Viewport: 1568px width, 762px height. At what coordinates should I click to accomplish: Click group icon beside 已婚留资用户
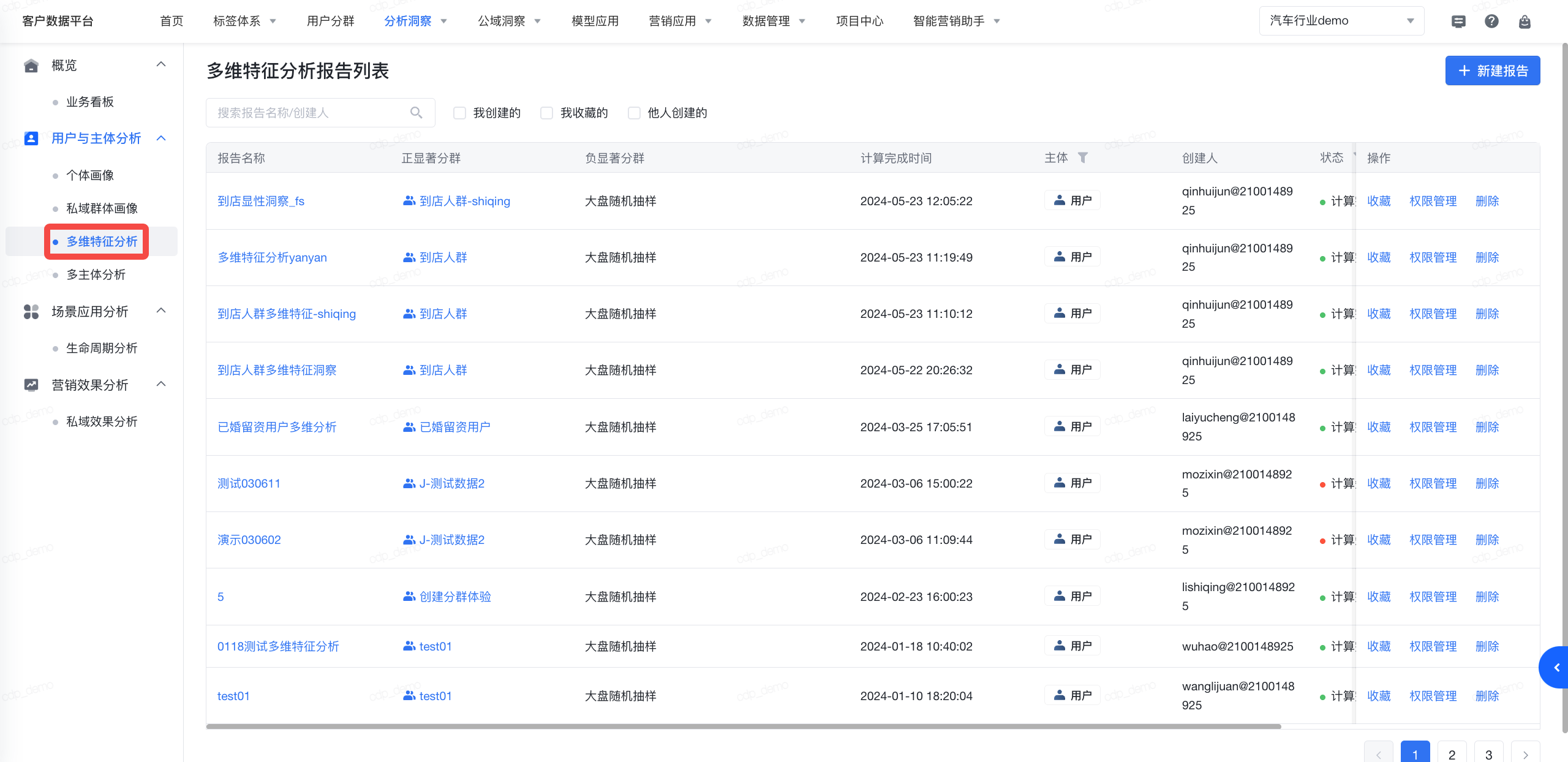409,427
